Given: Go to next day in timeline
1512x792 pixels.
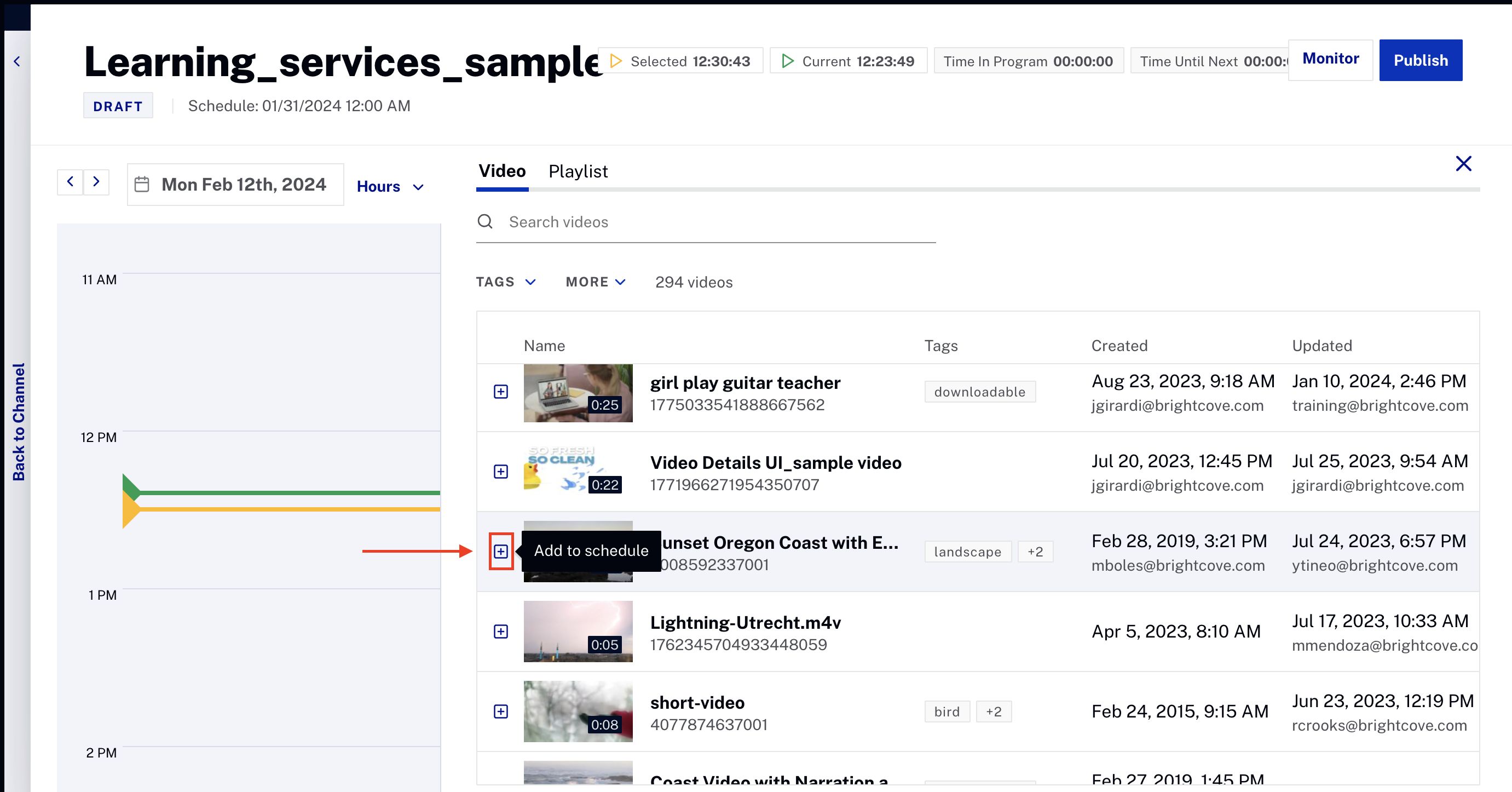Looking at the screenshot, I should click(x=96, y=181).
